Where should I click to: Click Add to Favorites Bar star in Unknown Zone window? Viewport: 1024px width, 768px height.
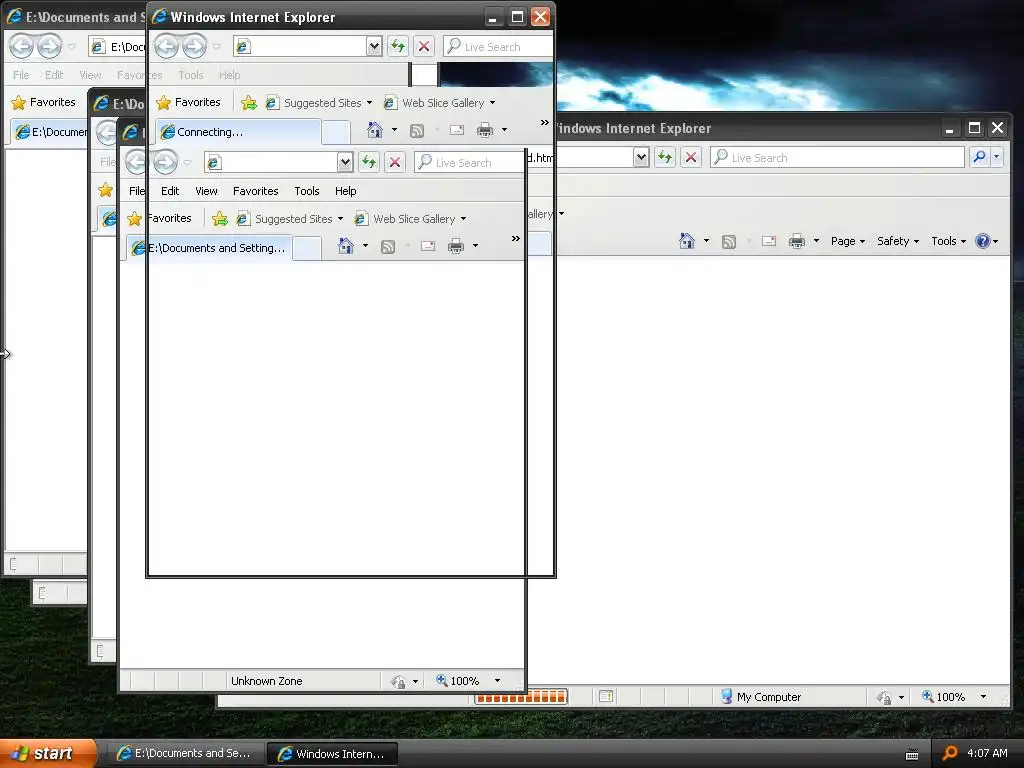coord(220,219)
